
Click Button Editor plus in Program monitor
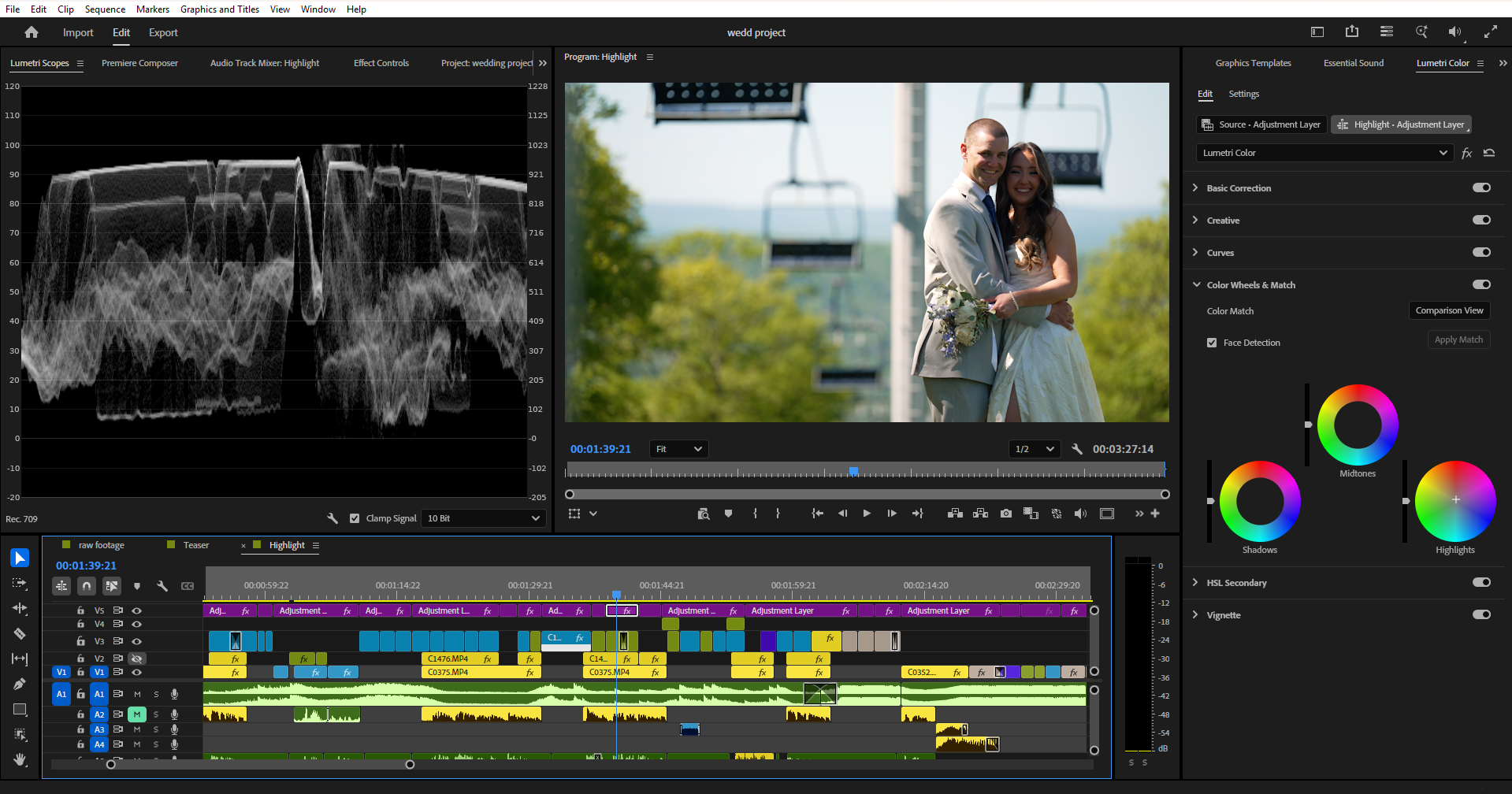coord(1155,514)
